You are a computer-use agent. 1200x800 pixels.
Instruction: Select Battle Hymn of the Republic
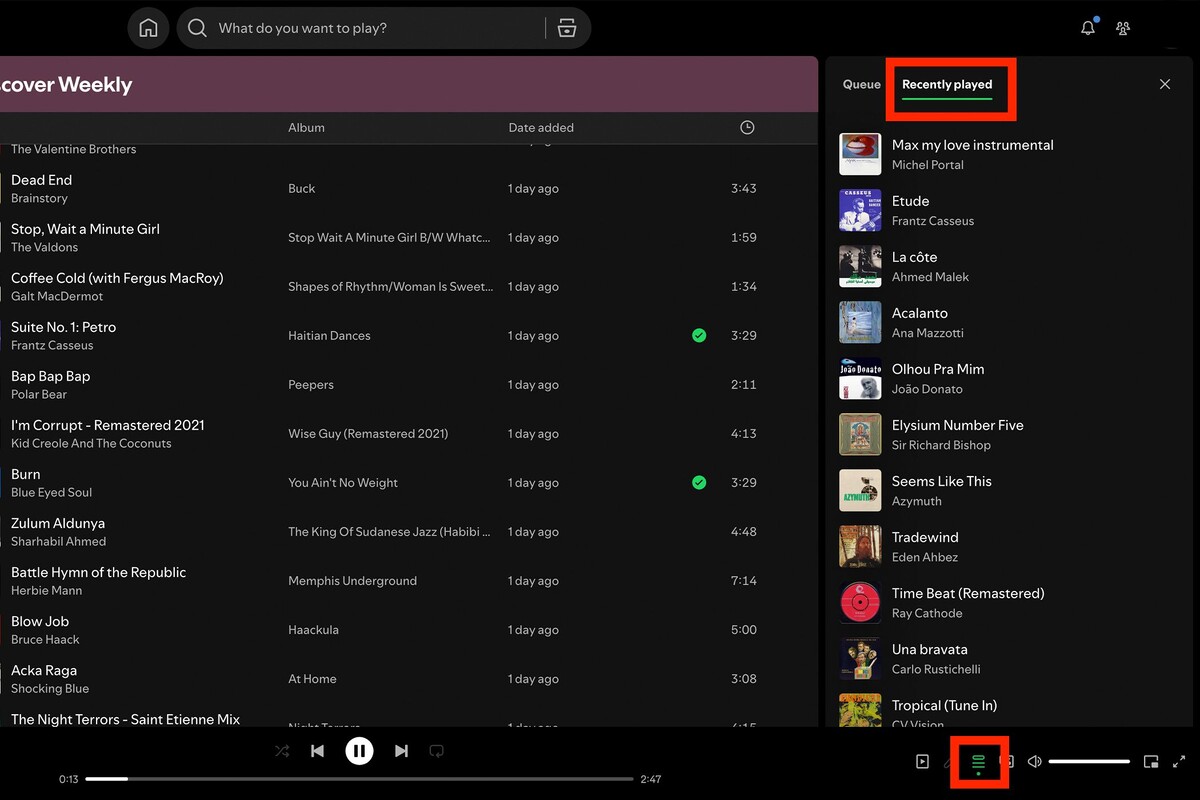pos(98,572)
